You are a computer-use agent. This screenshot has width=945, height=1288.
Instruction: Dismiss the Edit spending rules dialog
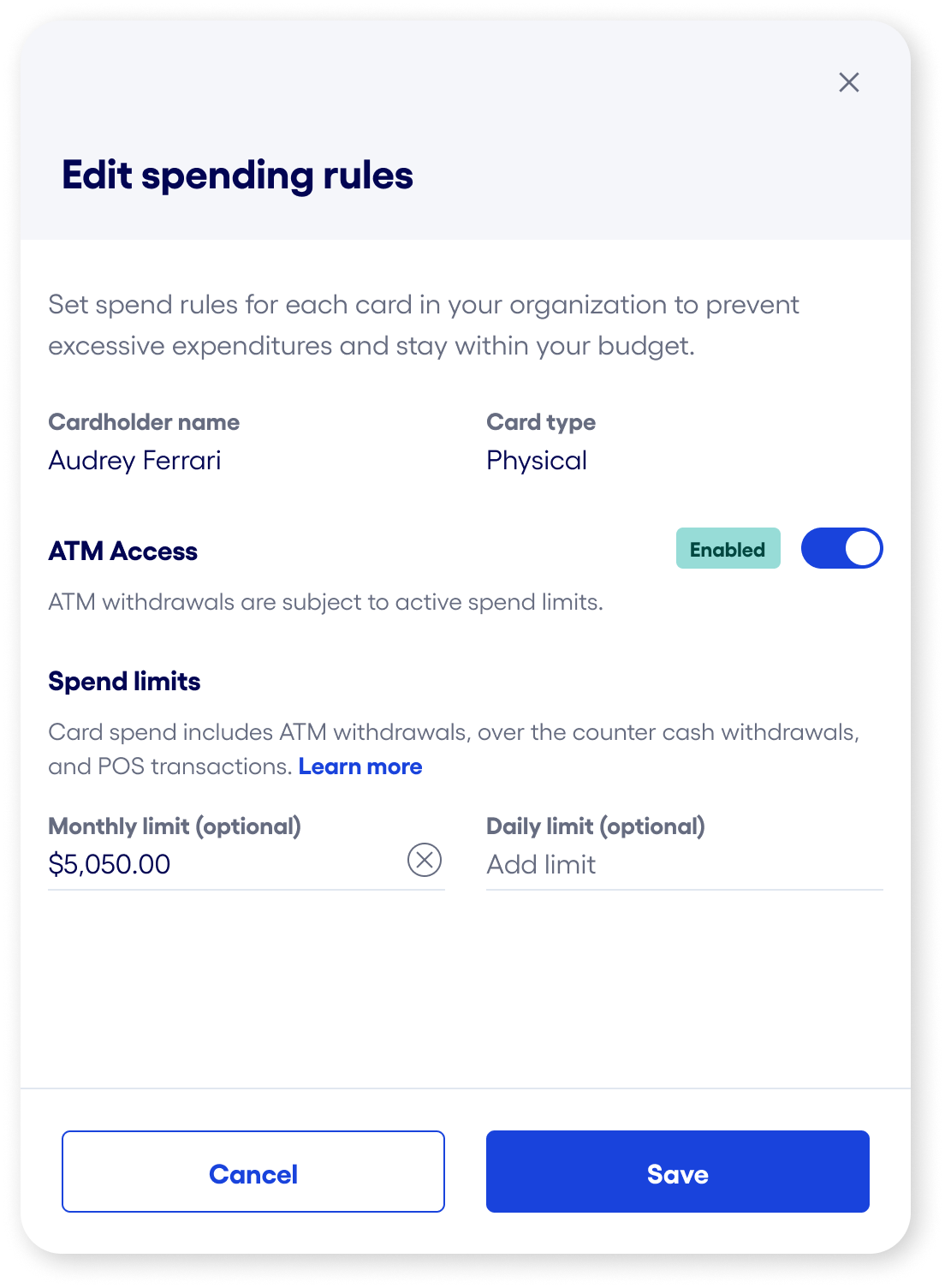click(x=849, y=82)
